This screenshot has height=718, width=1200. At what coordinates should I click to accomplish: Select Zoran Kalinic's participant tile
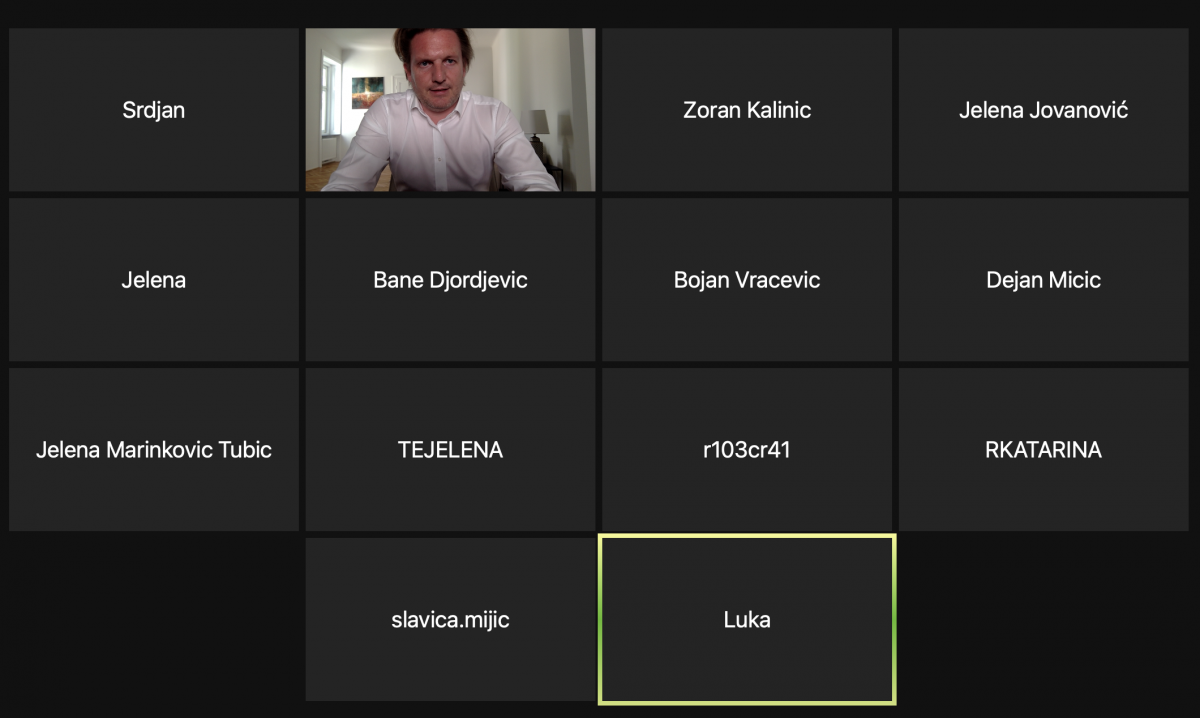[x=747, y=110]
